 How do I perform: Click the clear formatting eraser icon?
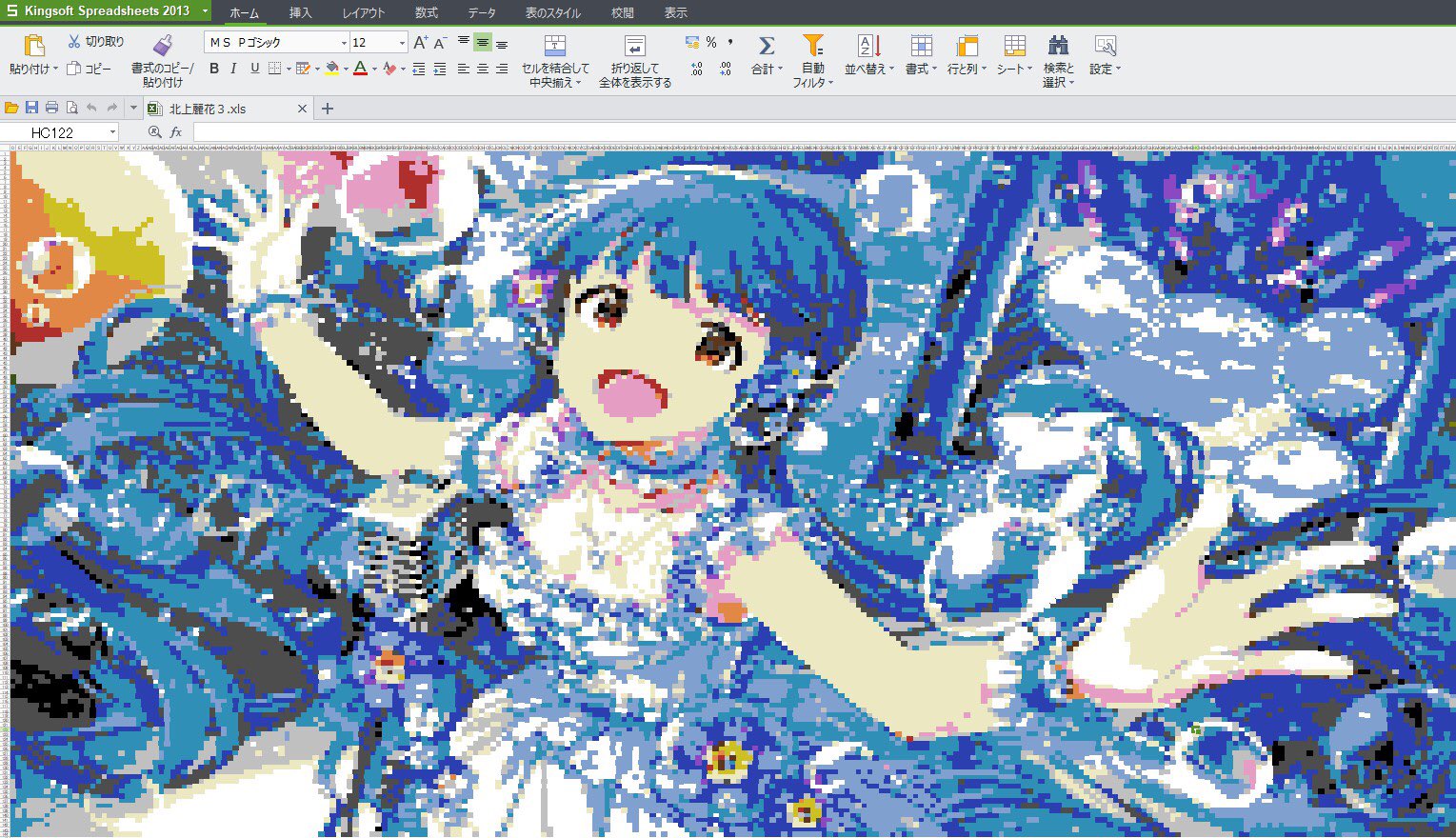click(389, 69)
